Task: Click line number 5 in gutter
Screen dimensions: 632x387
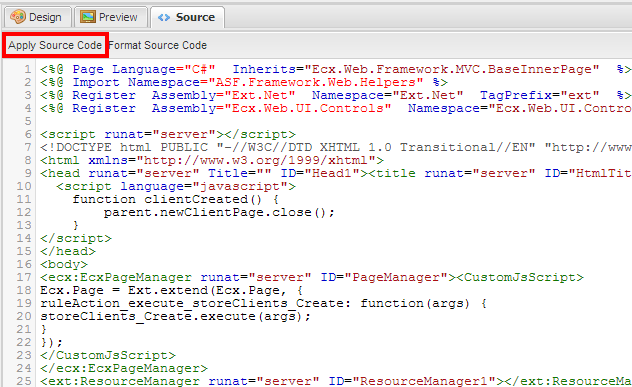Action: (x=27, y=121)
